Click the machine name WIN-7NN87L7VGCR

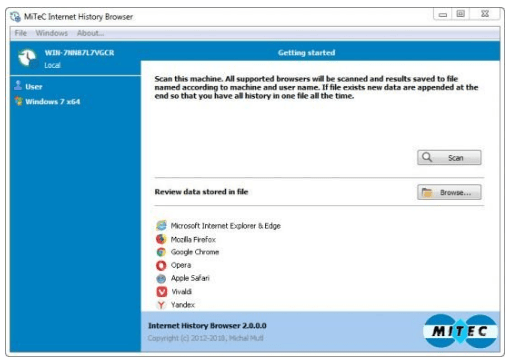[x=79, y=53]
